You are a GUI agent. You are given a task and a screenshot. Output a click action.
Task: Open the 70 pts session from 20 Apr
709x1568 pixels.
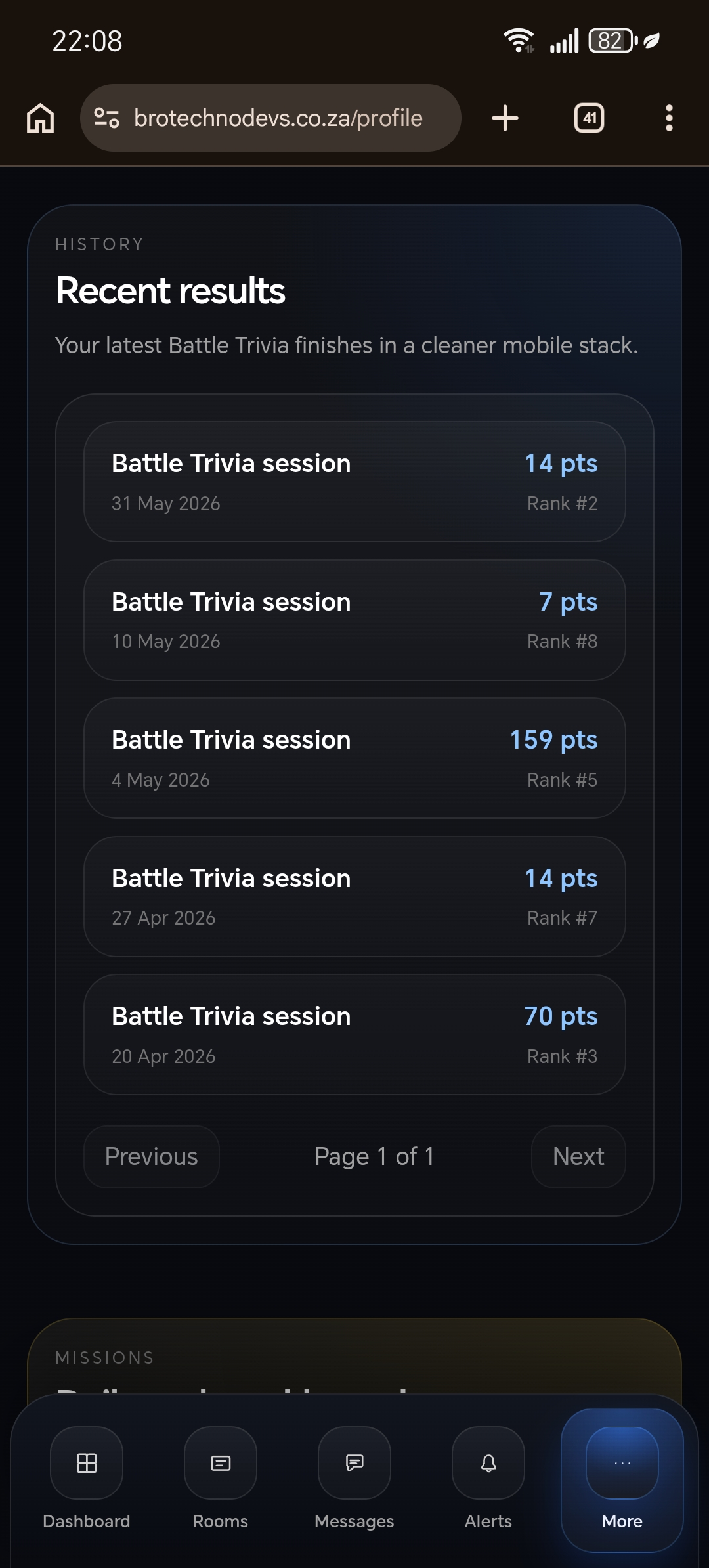point(354,1035)
